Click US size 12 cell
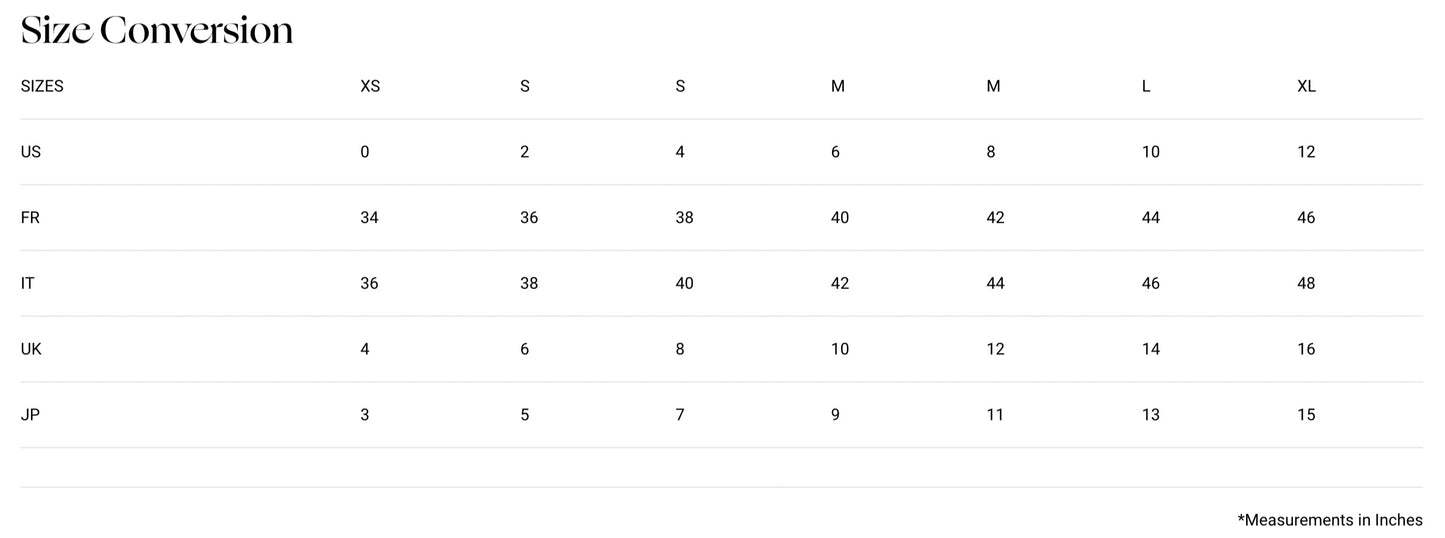Viewport: 1445px width, 538px height. (x=1306, y=152)
